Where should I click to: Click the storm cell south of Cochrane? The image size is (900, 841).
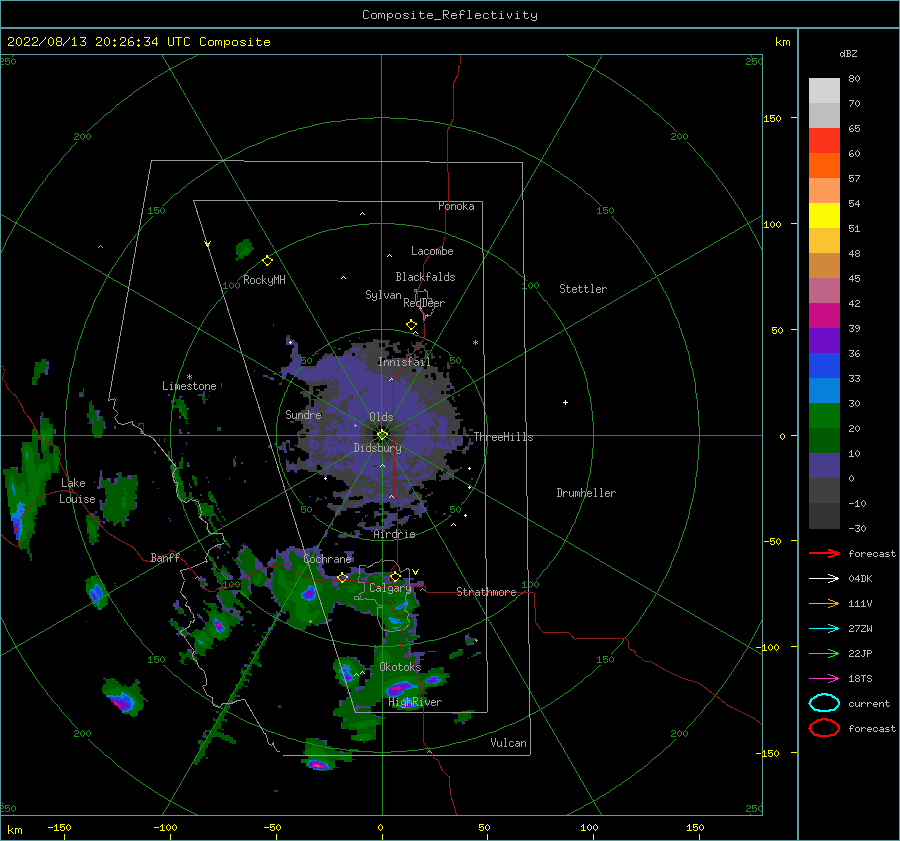(x=308, y=593)
